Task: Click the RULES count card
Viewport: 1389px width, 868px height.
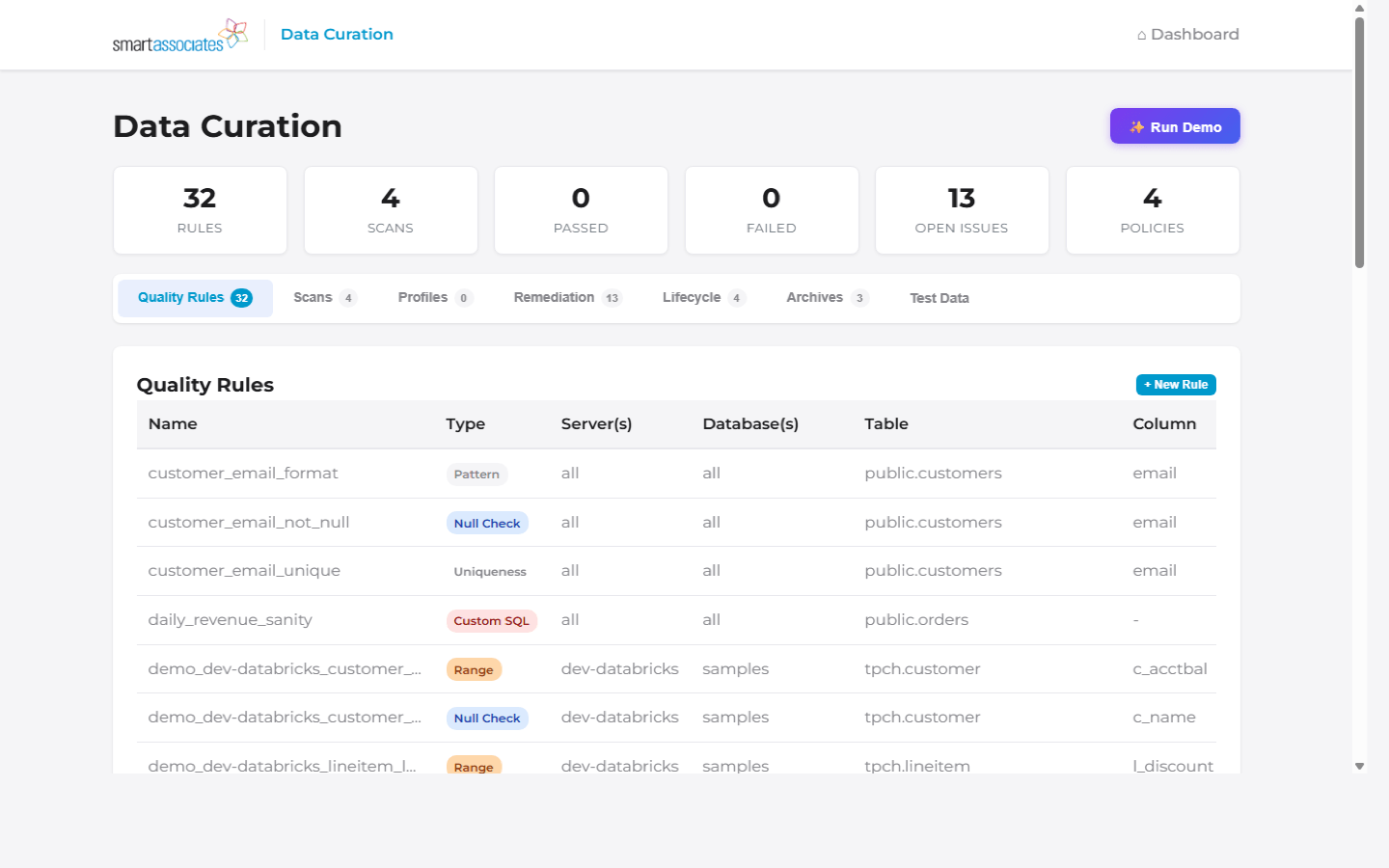Action: (199, 210)
